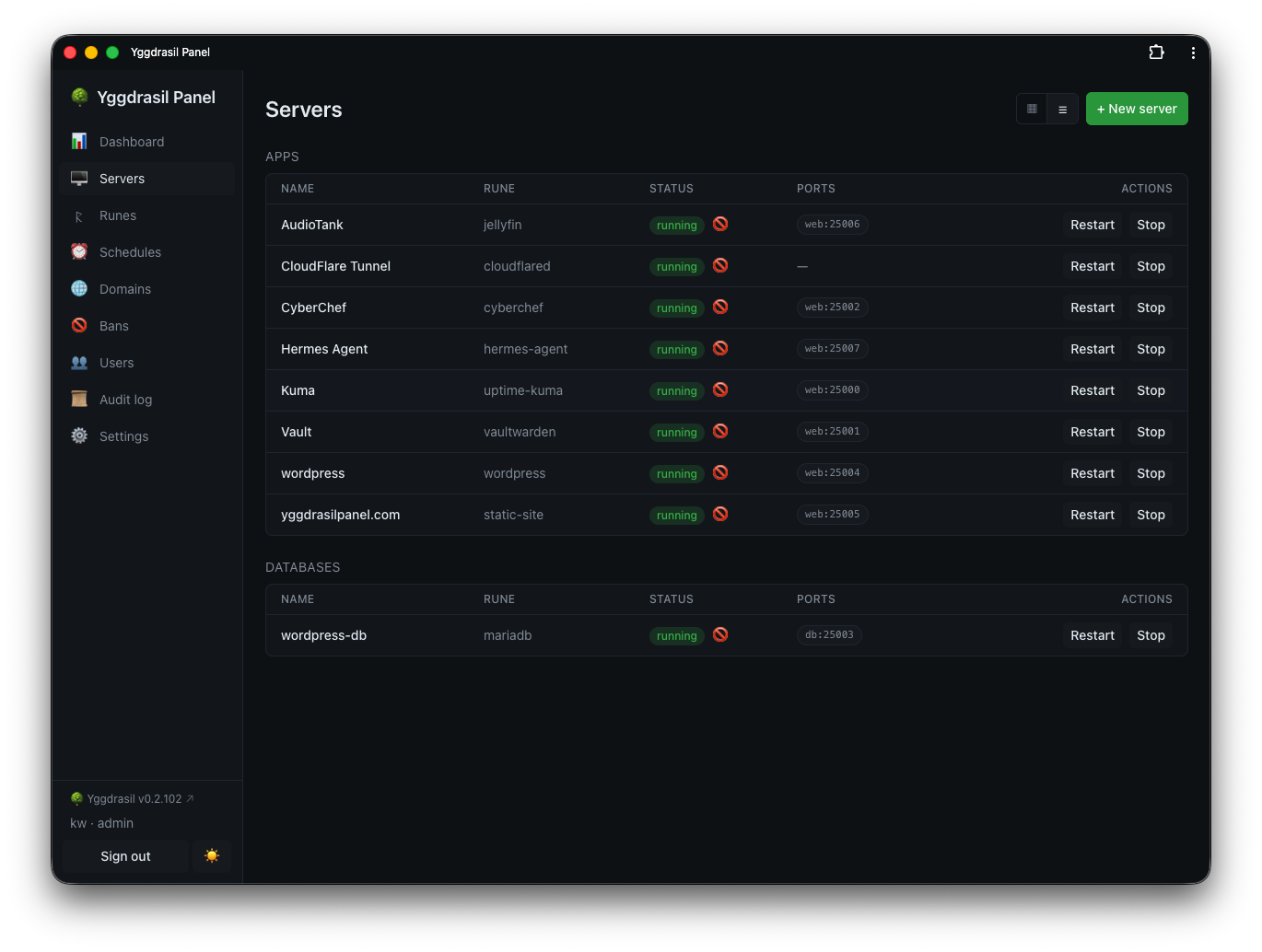Open the Yggdrasil v0.2.102 version link
This screenshot has height=952, width=1262.
[x=133, y=799]
